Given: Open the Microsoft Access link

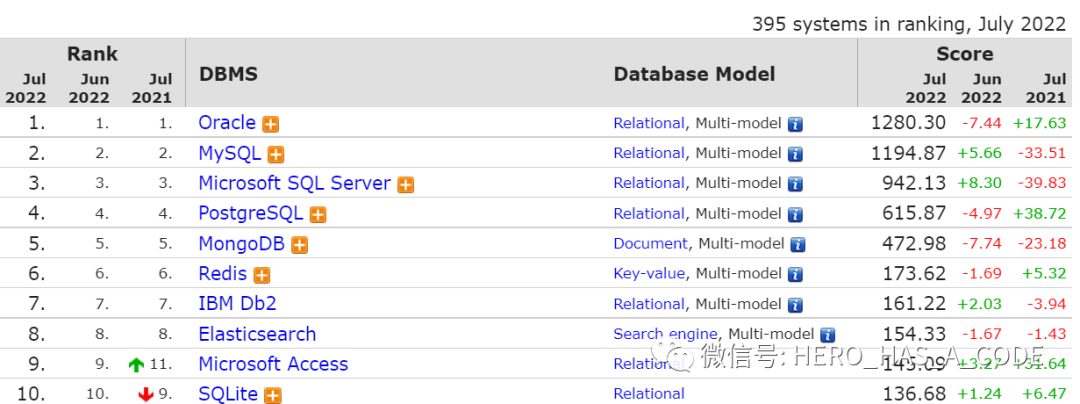Looking at the screenshot, I should [273, 364].
